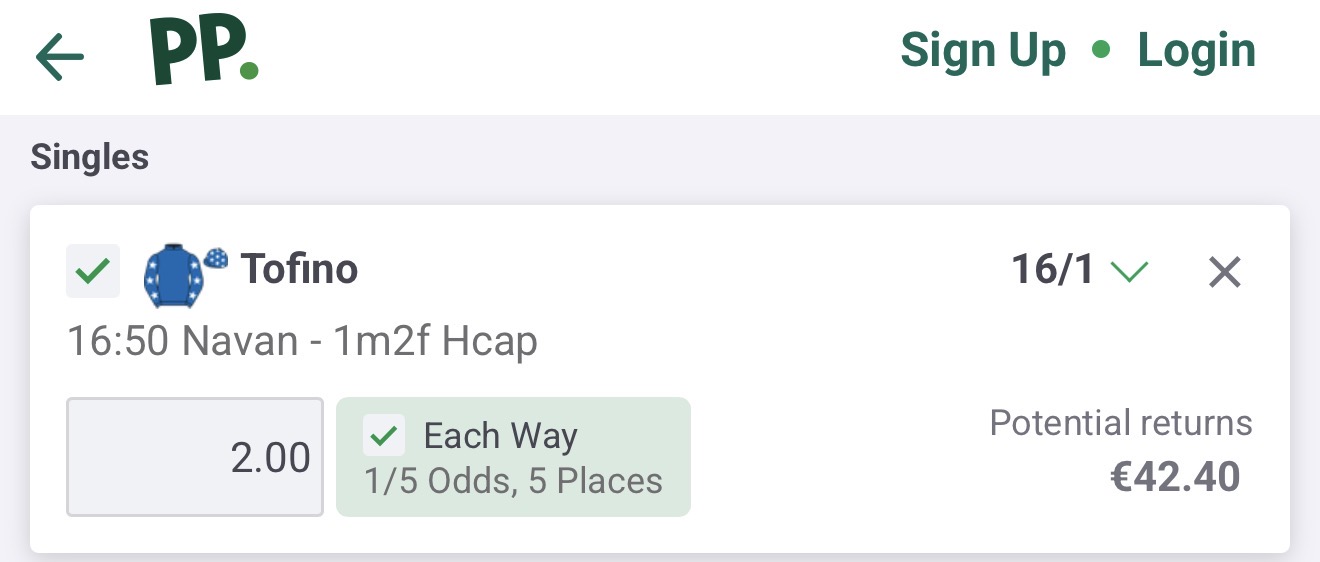1320x562 pixels.
Task: Focus the 2.00 stake input field
Action: [x=195, y=457]
